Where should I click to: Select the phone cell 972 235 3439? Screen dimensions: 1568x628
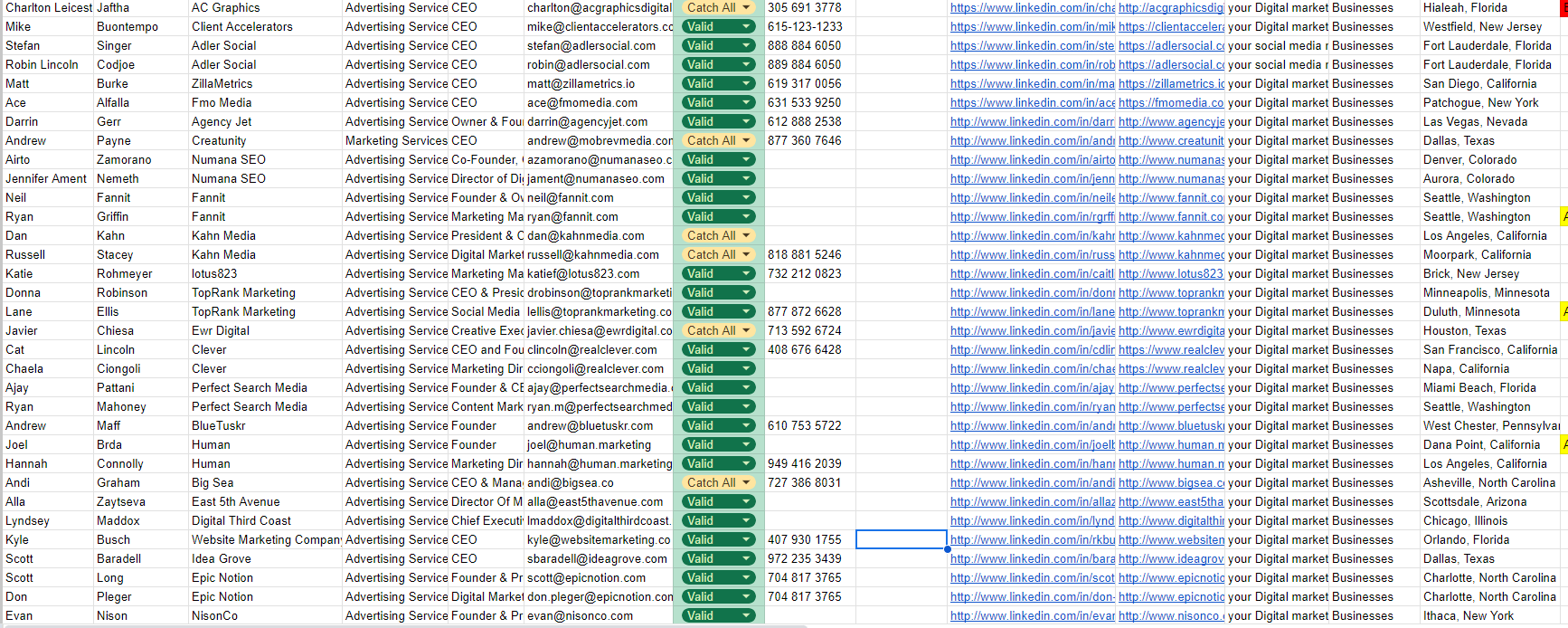click(810, 558)
